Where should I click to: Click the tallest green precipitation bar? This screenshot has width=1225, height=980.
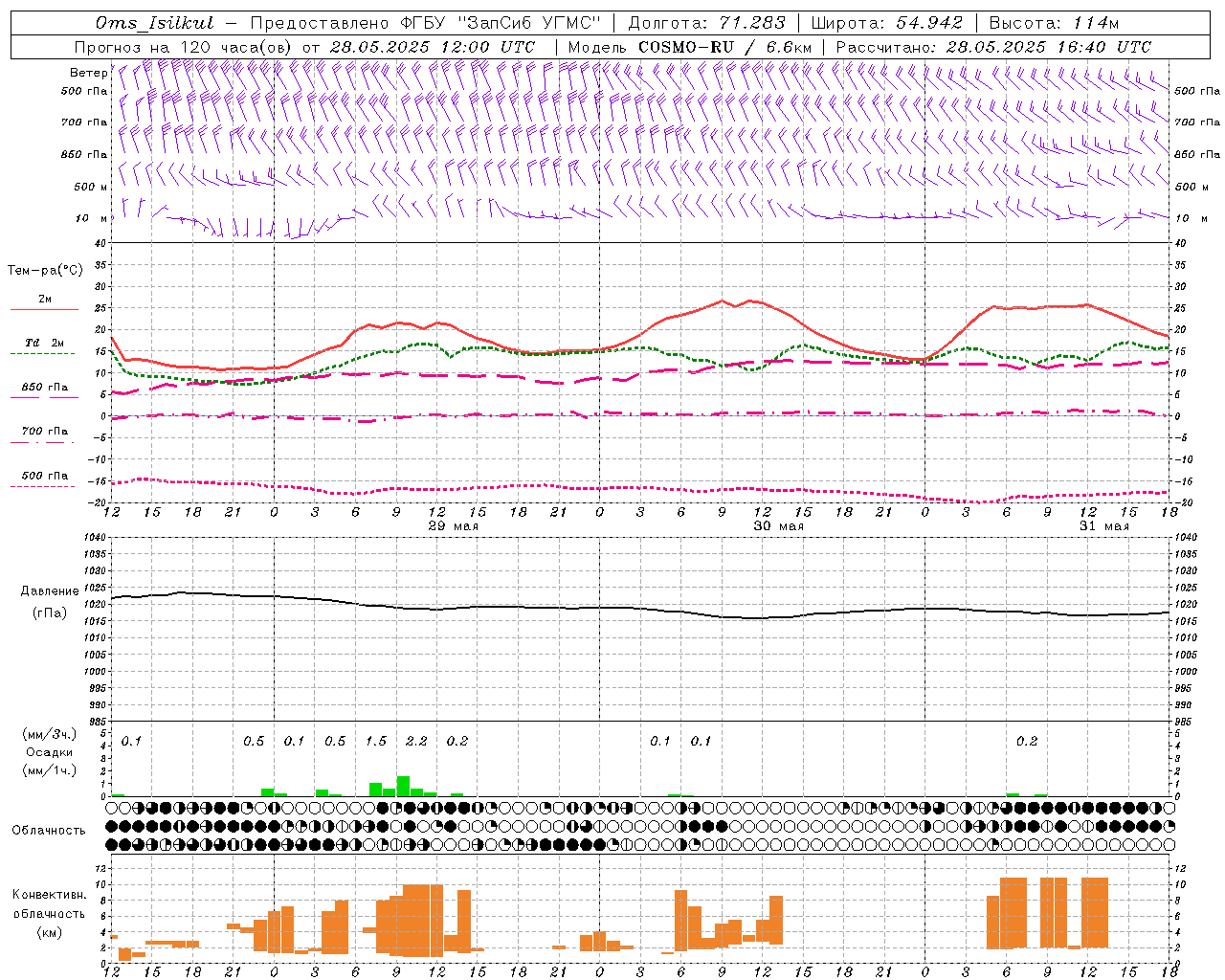pyautogui.click(x=403, y=786)
